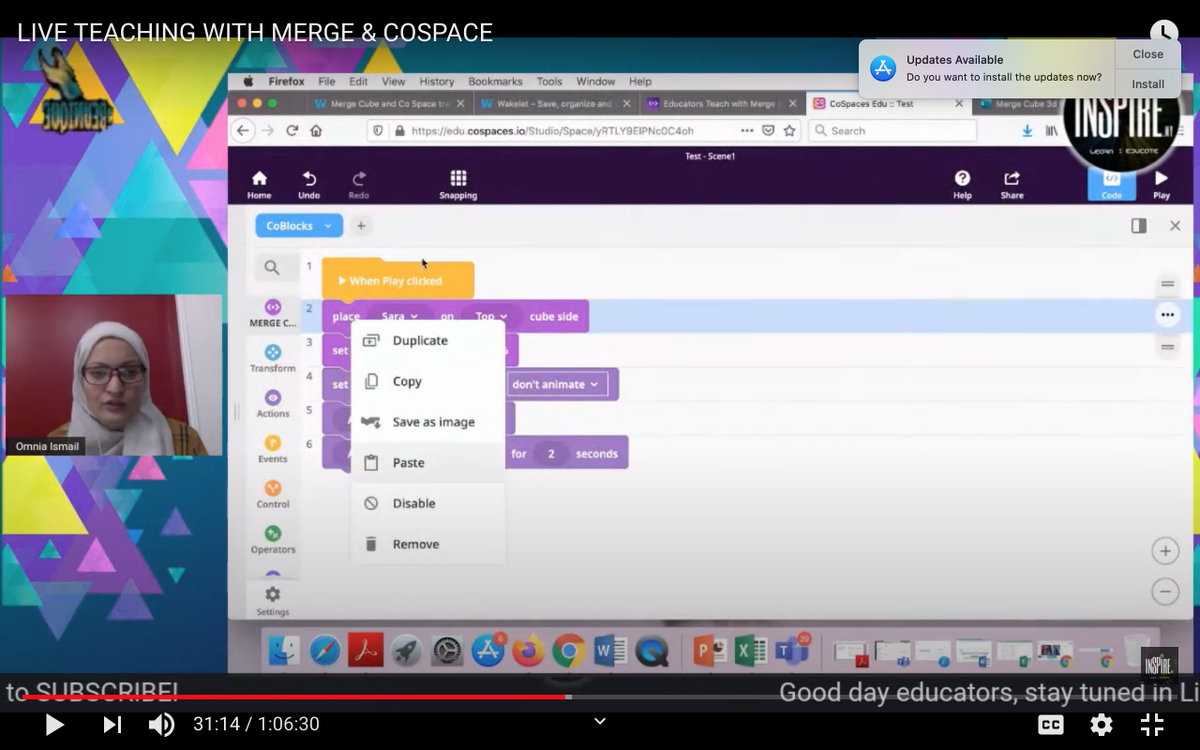Open the three-dot options on line 2
1200x750 pixels.
click(x=1167, y=315)
